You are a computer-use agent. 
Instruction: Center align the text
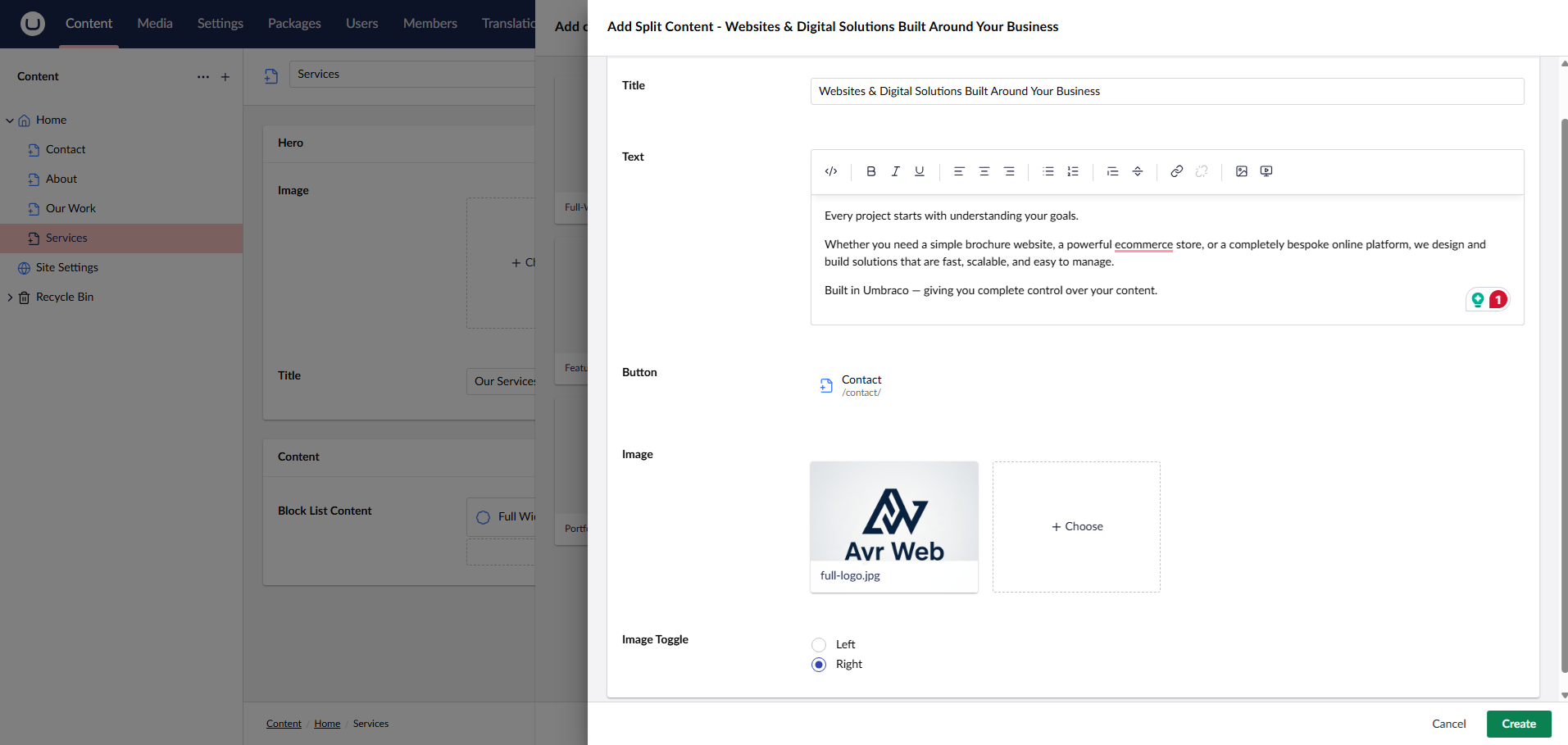click(984, 171)
